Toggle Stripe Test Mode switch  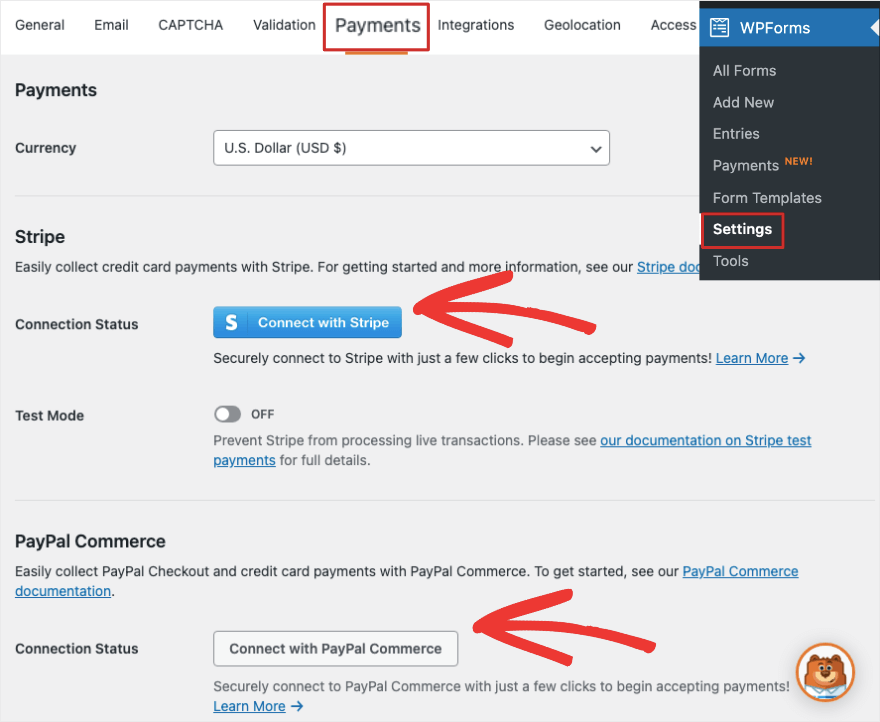click(227, 414)
